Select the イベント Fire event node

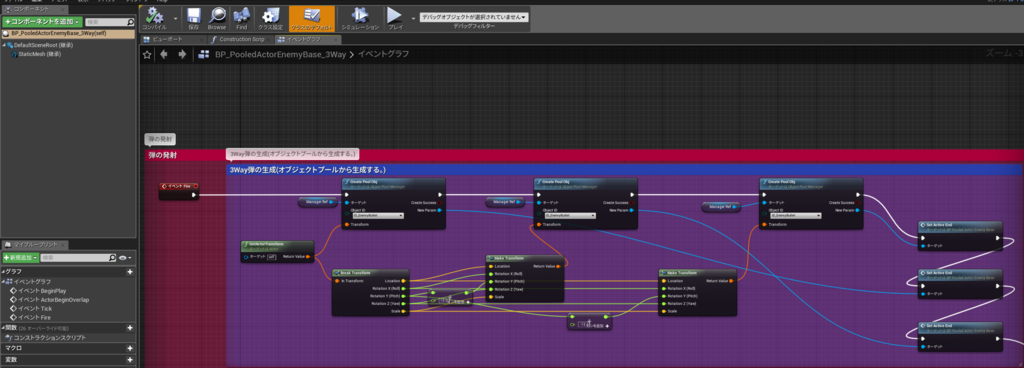(178, 191)
